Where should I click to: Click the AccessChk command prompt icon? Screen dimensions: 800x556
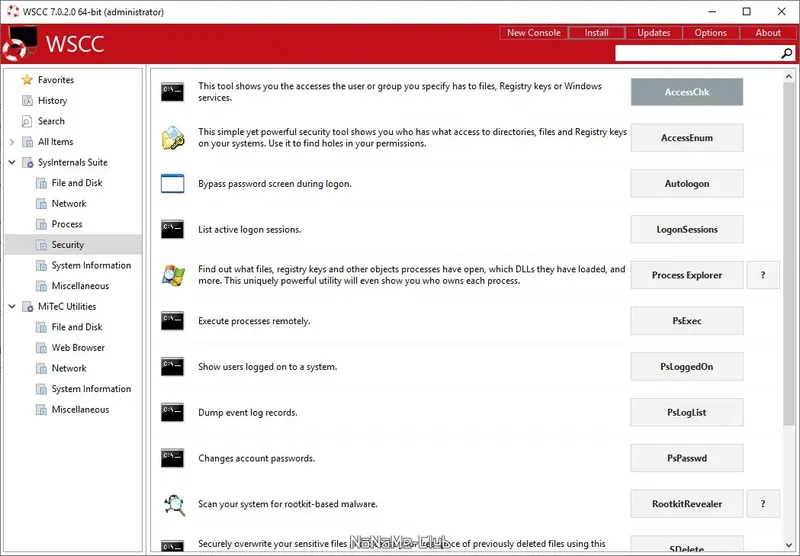[x=172, y=92]
